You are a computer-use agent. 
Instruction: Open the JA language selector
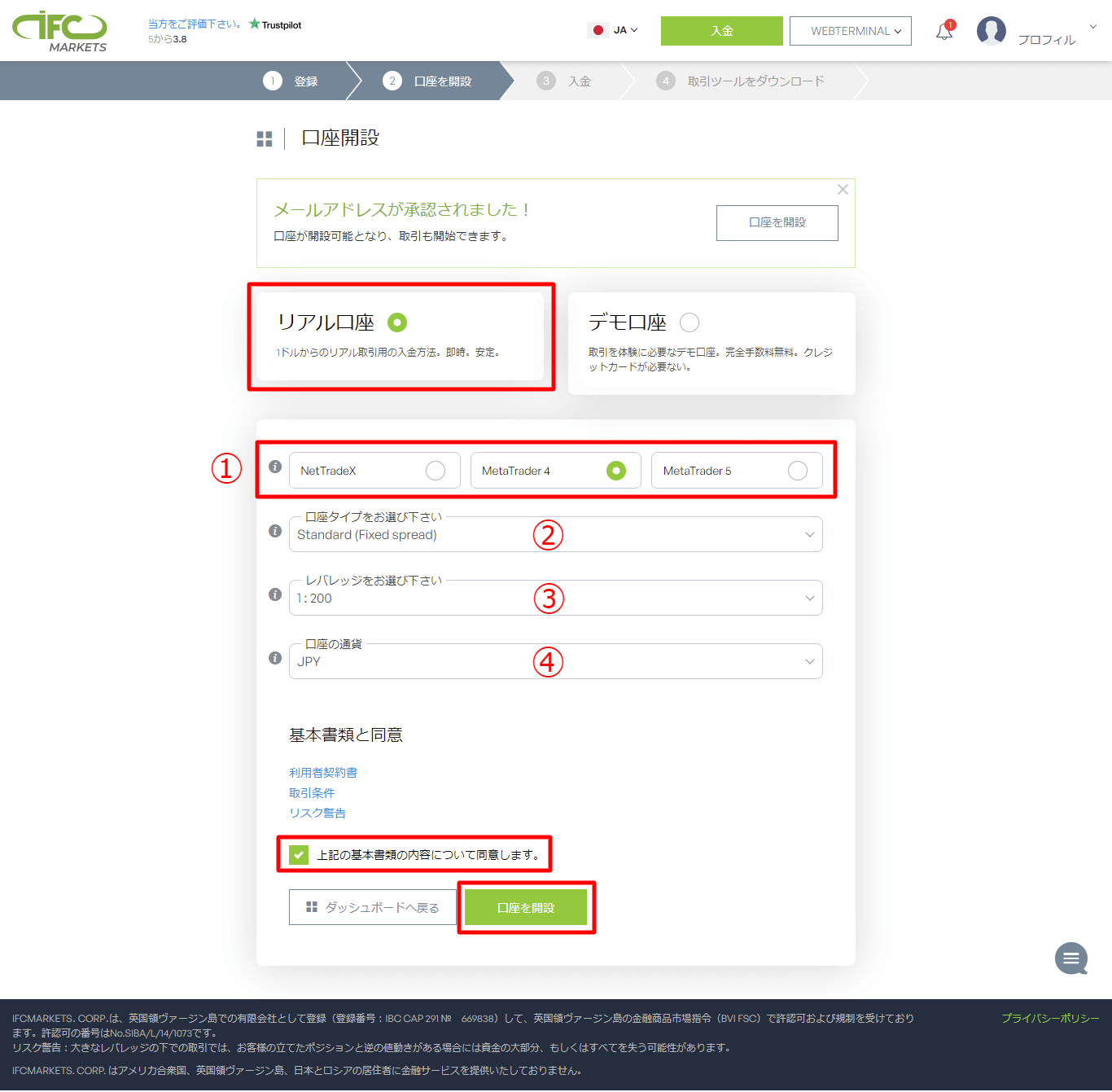click(615, 30)
